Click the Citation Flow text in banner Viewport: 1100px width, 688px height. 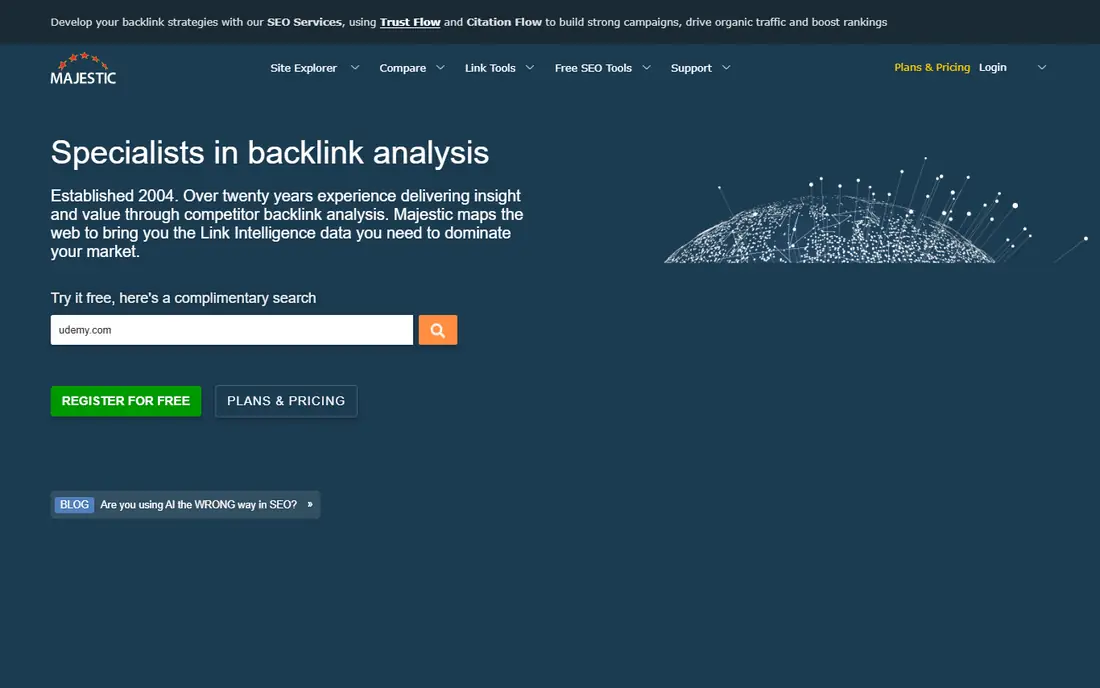pyautogui.click(x=504, y=22)
